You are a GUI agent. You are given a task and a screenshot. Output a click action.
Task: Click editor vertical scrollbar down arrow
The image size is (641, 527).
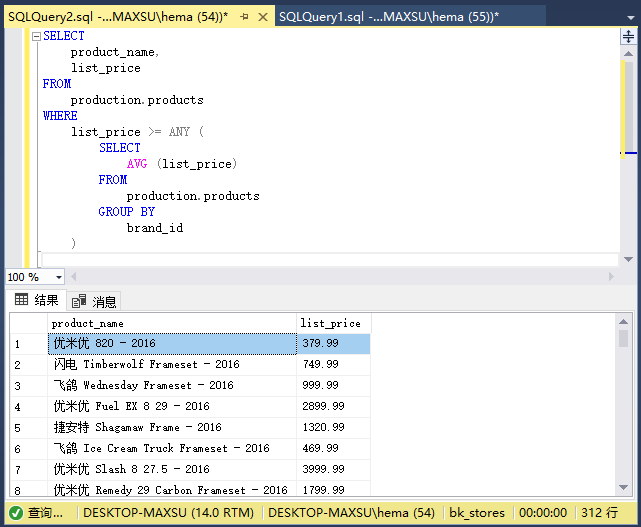[628, 259]
